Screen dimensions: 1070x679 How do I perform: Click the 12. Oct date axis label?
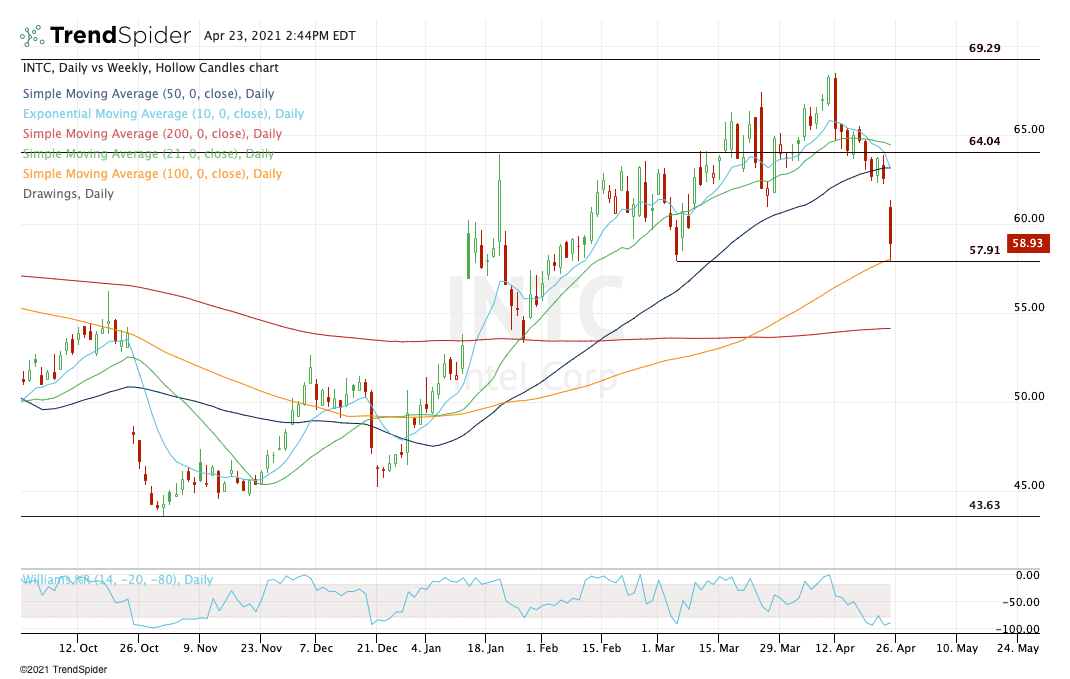coord(78,648)
